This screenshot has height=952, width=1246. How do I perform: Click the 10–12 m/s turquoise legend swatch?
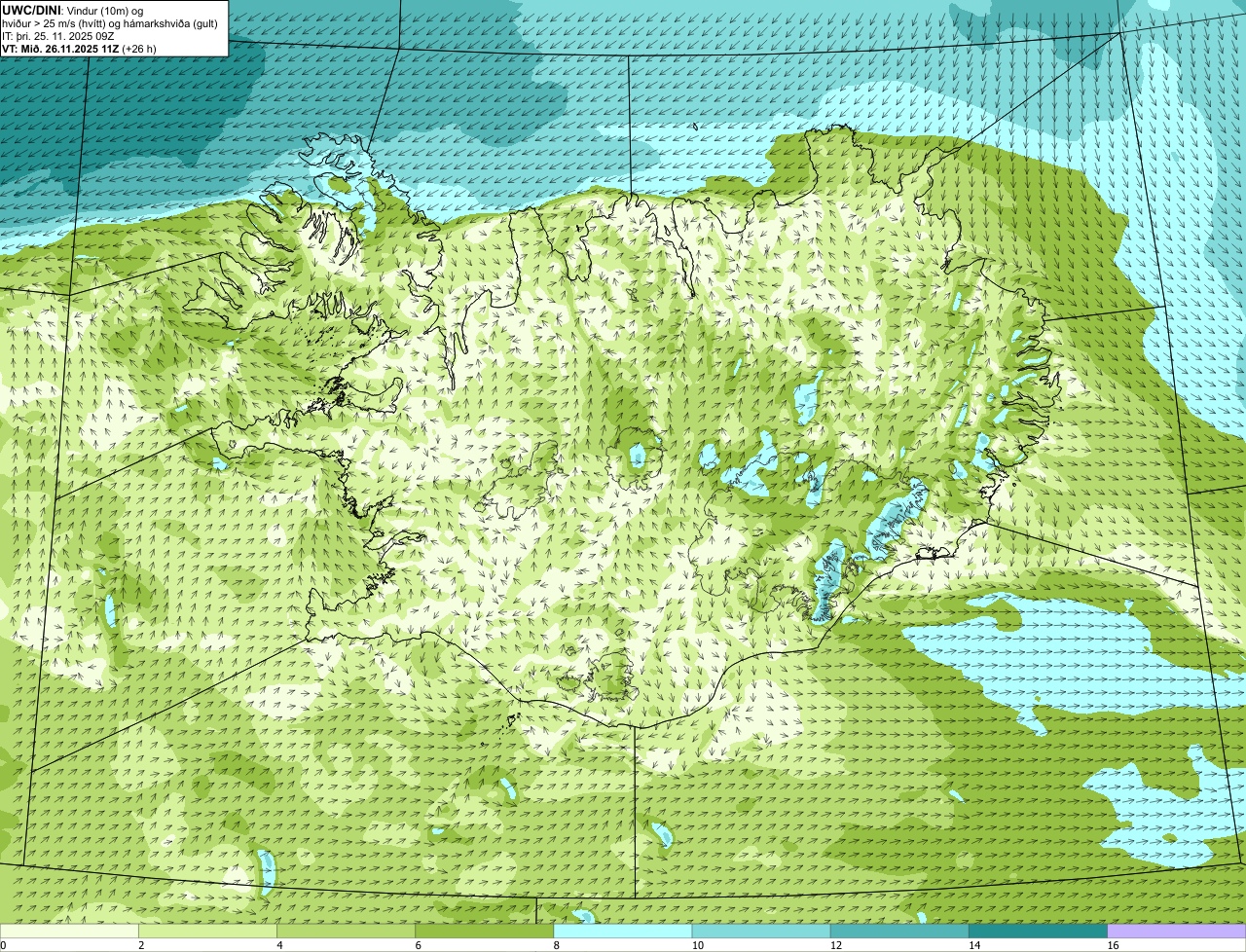761,931
